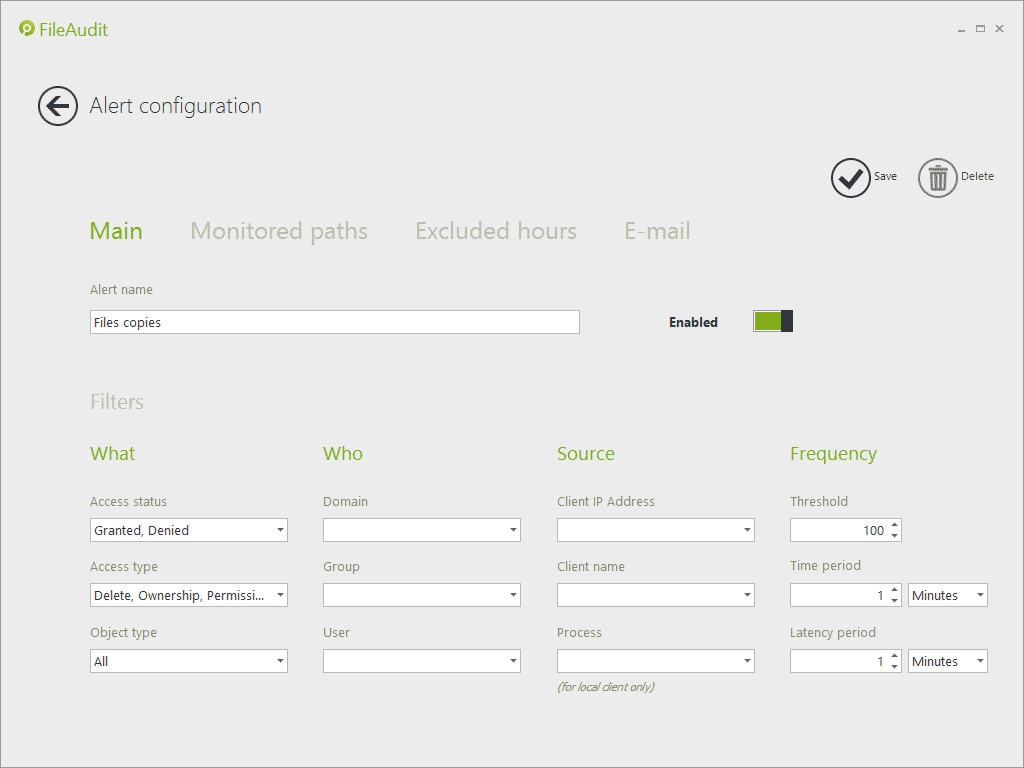Increase the Threshold value with up arrow
The image size is (1024, 768).
coord(894,525)
